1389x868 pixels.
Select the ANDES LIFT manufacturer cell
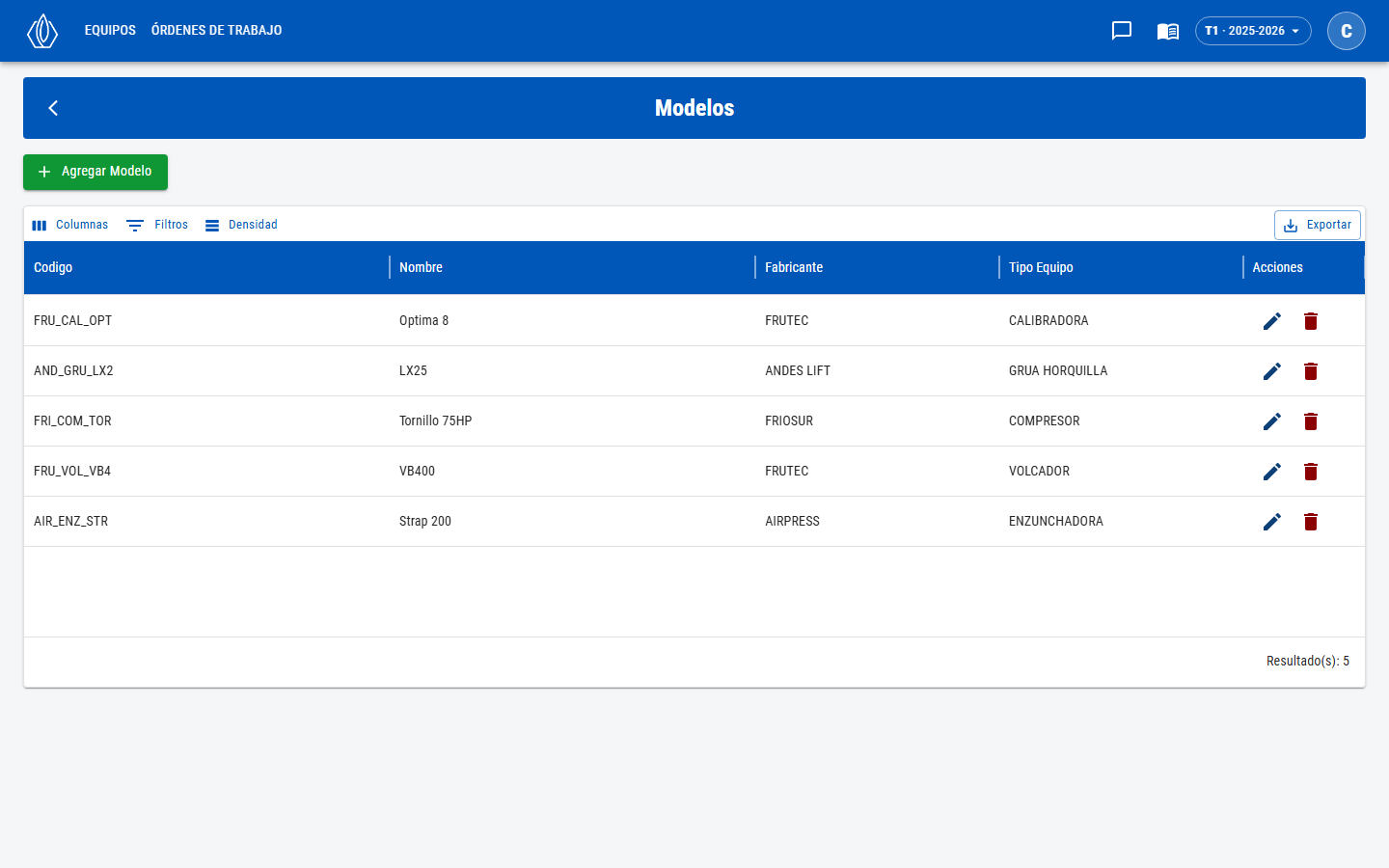877,371
